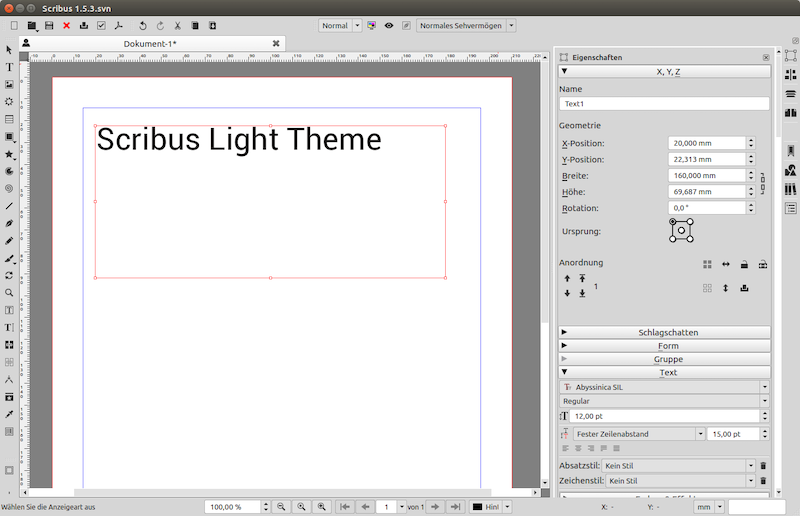
Task: Expand the Form section
Action: pyautogui.click(x=664, y=346)
